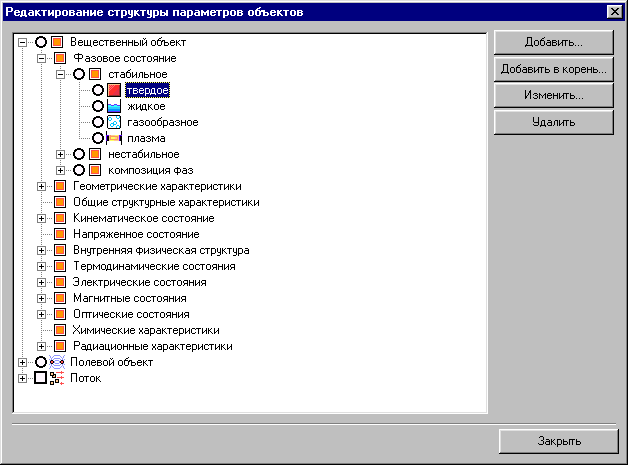Select radio circle of нестабильное
628x465 pixels.
[x=79, y=154]
